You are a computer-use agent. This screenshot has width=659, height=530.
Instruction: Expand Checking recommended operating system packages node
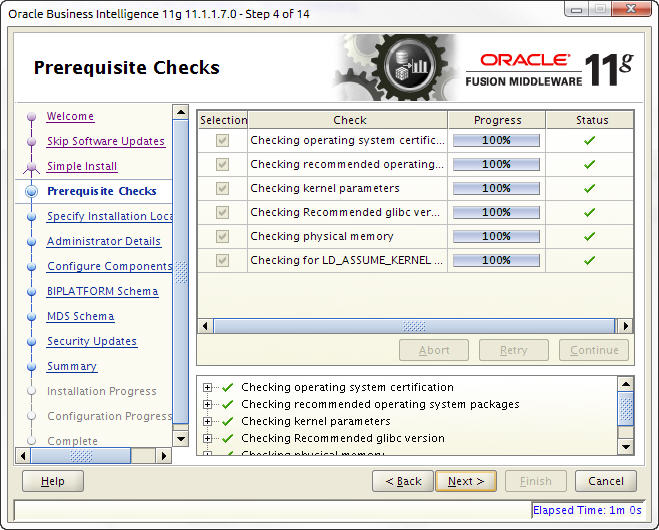pos(207,404)
